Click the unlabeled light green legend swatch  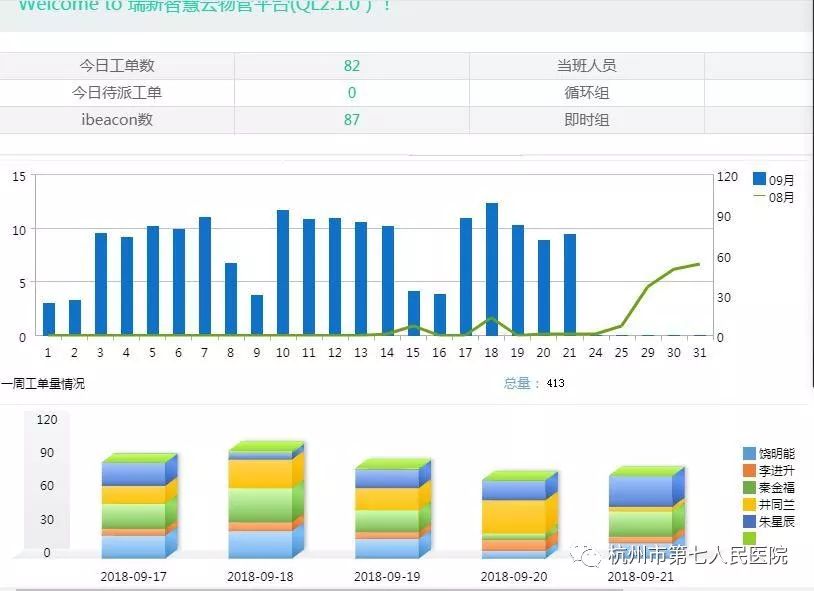(750, 539)
